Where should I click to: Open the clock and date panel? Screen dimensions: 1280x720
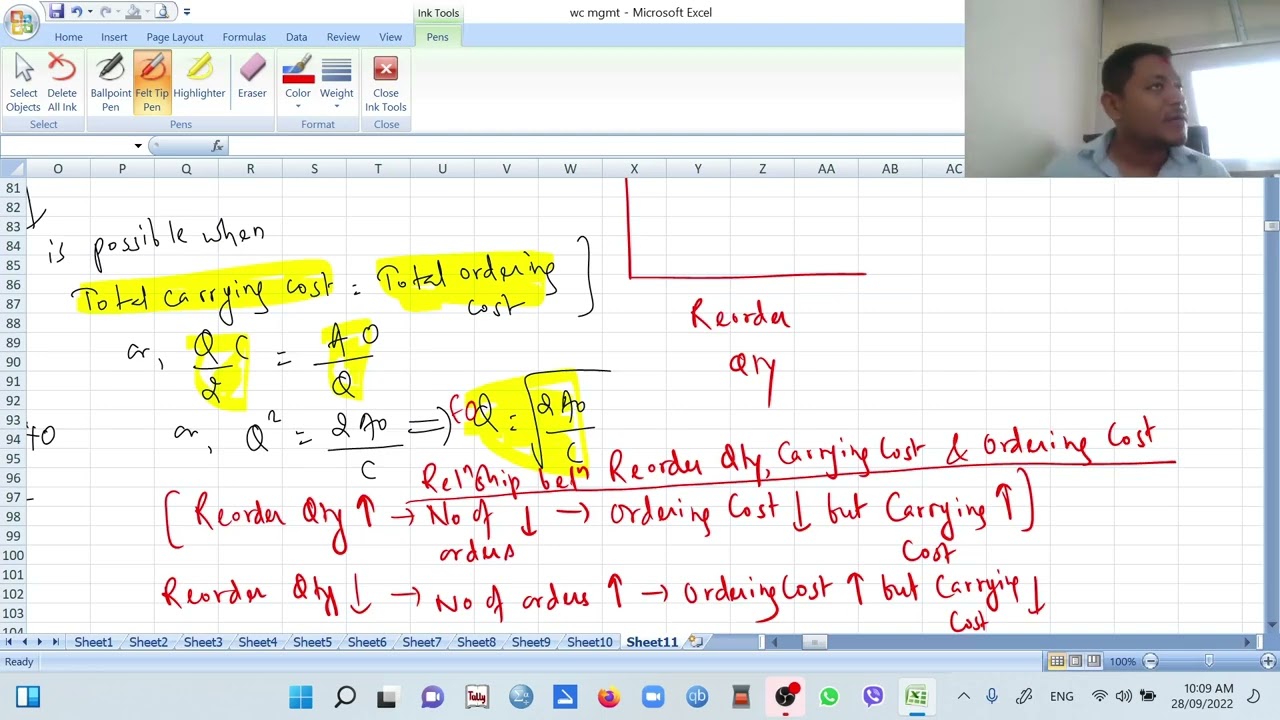tap(1209, 697)
